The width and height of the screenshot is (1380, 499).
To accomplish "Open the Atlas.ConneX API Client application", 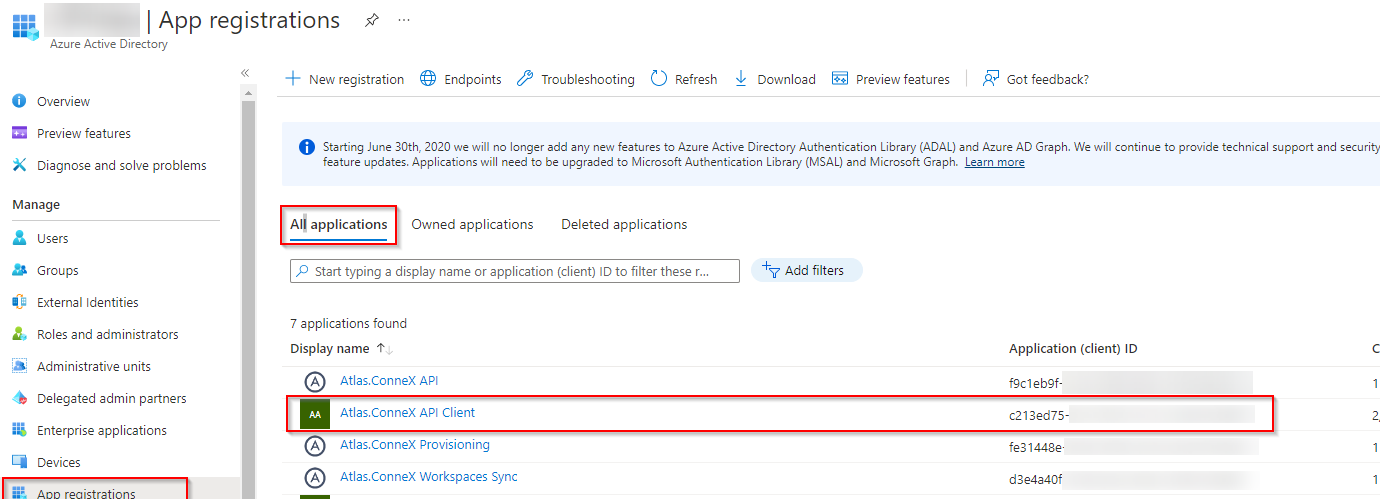I will 408,413.
